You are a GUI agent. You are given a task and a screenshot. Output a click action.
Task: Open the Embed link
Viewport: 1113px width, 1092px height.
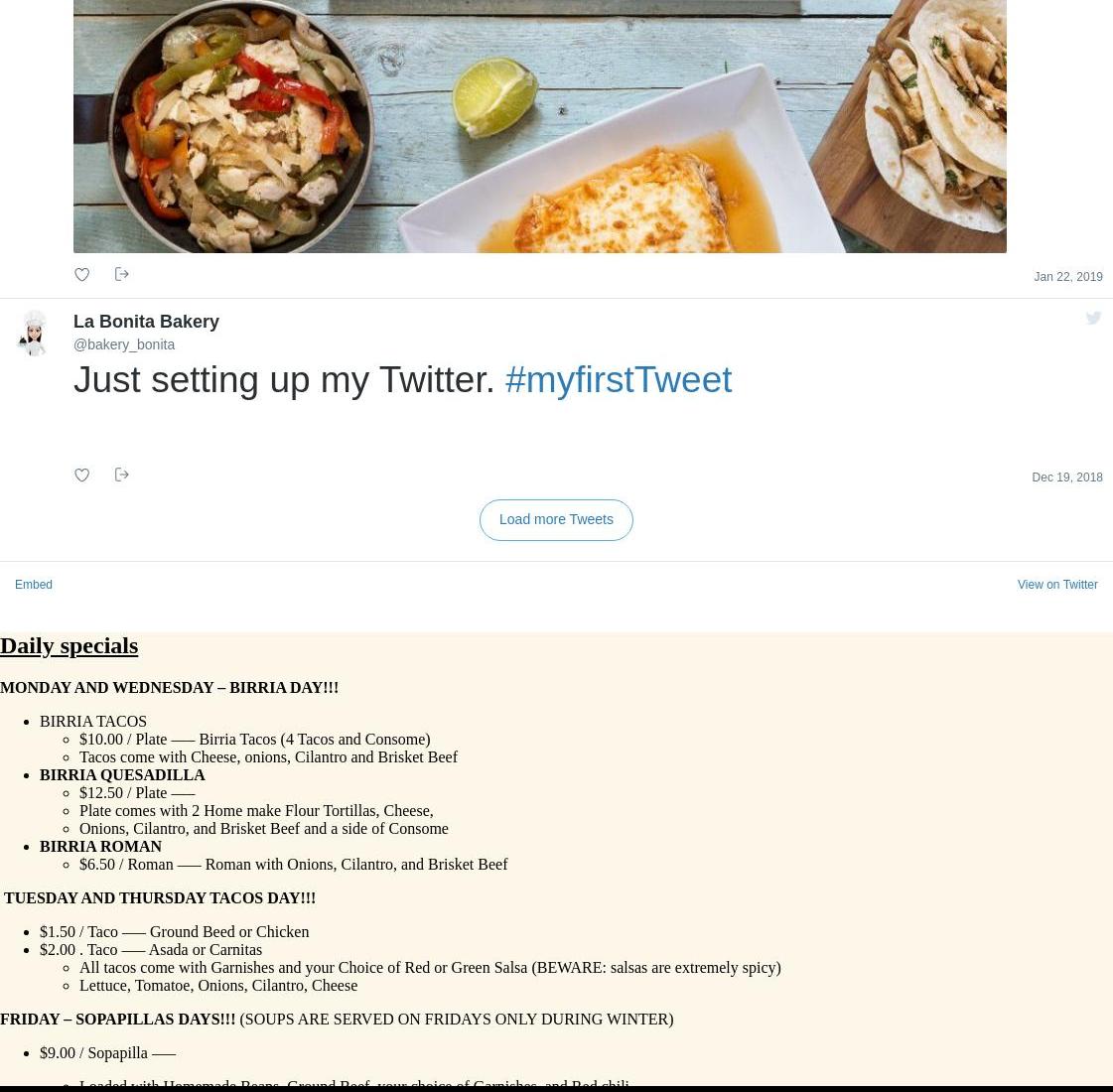34,585
